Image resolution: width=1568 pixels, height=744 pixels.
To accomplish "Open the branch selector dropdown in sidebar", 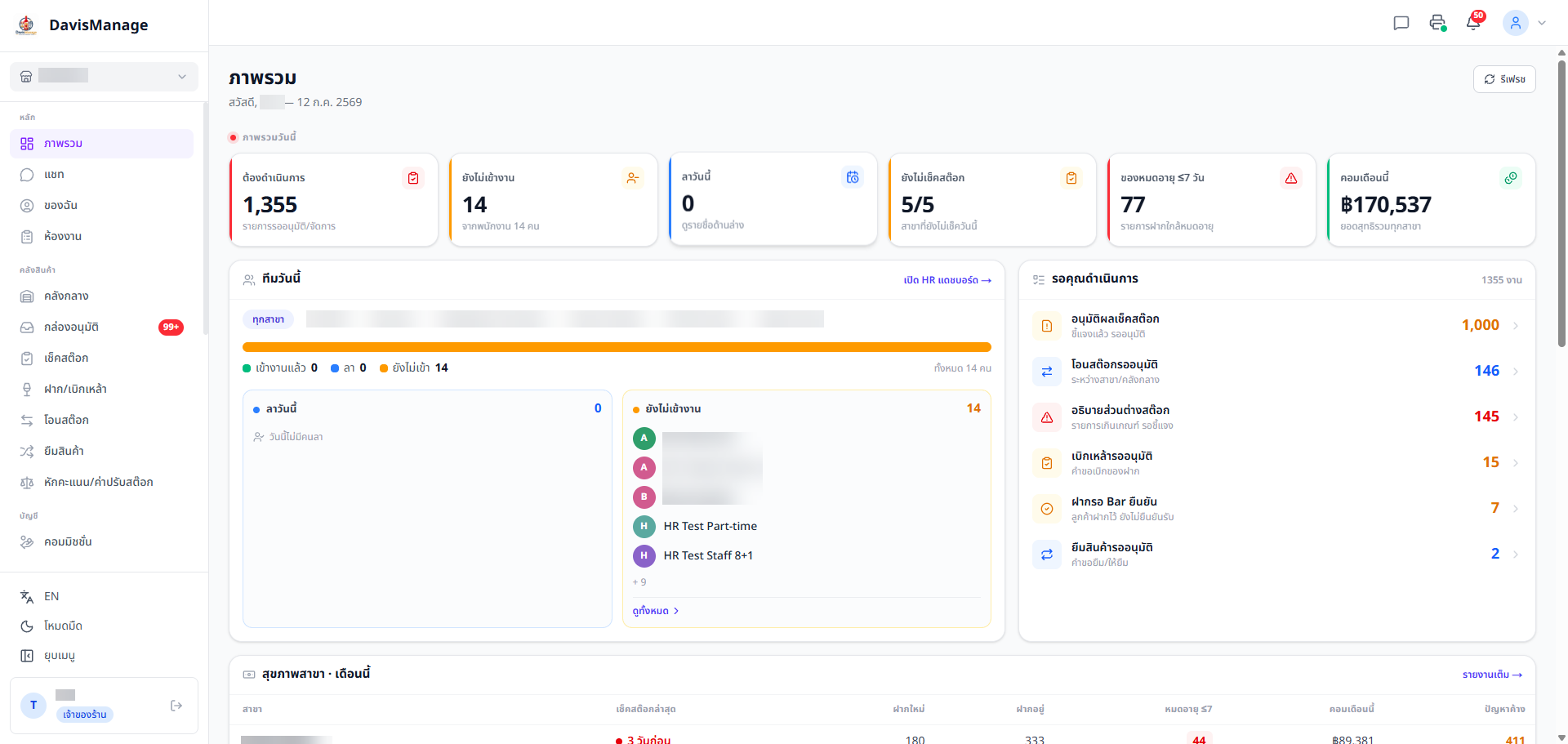I will pos(104,77).
